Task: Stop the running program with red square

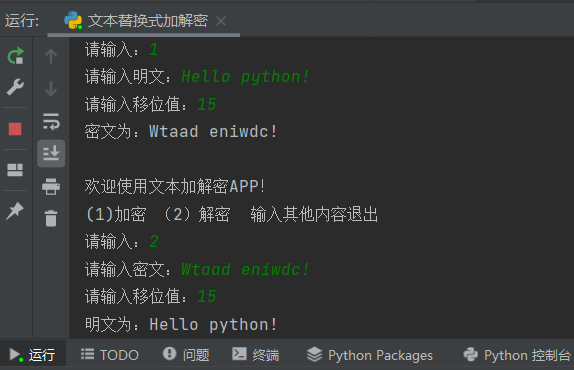Action: click(15, 129)
